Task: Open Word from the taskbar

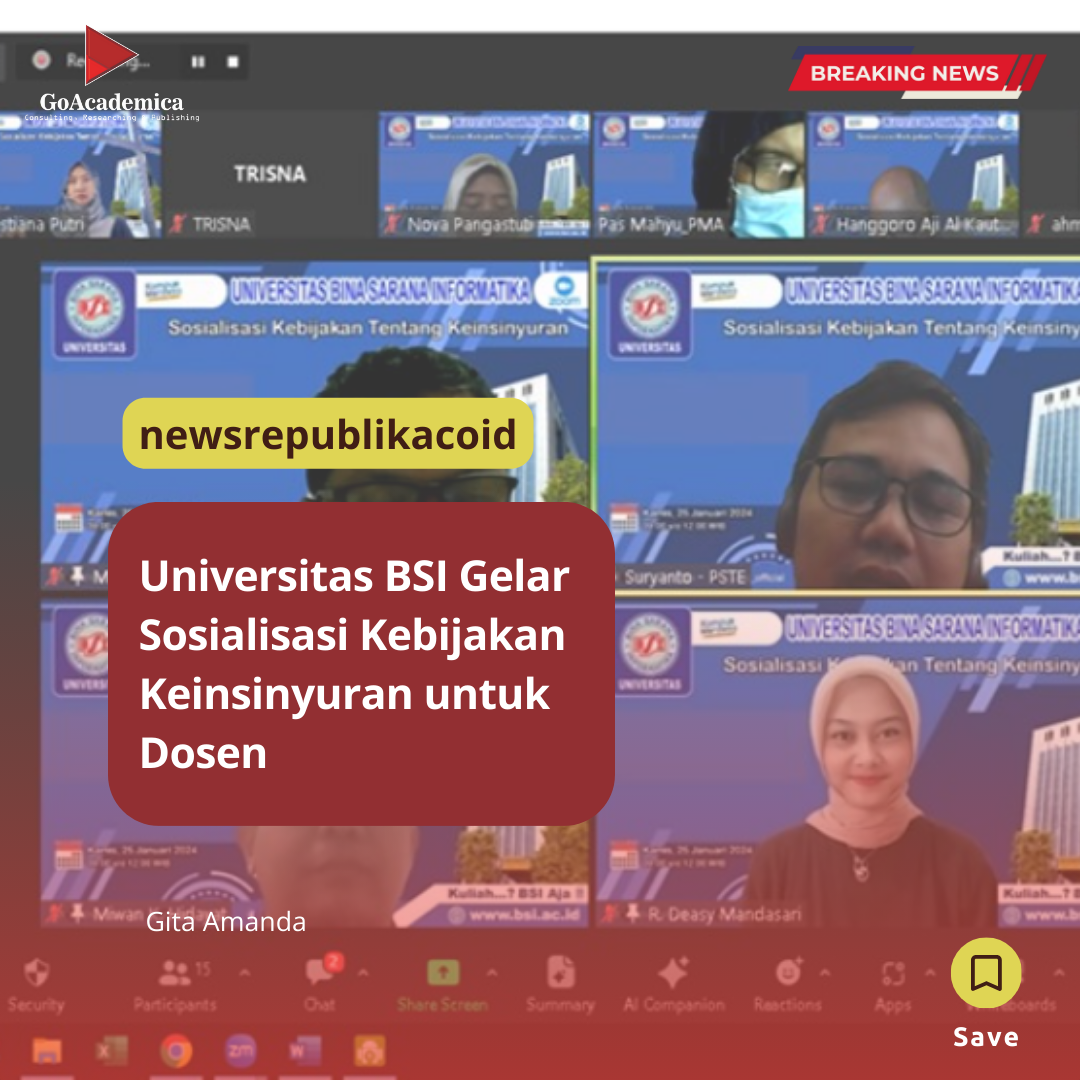Action: [304, 1051]
